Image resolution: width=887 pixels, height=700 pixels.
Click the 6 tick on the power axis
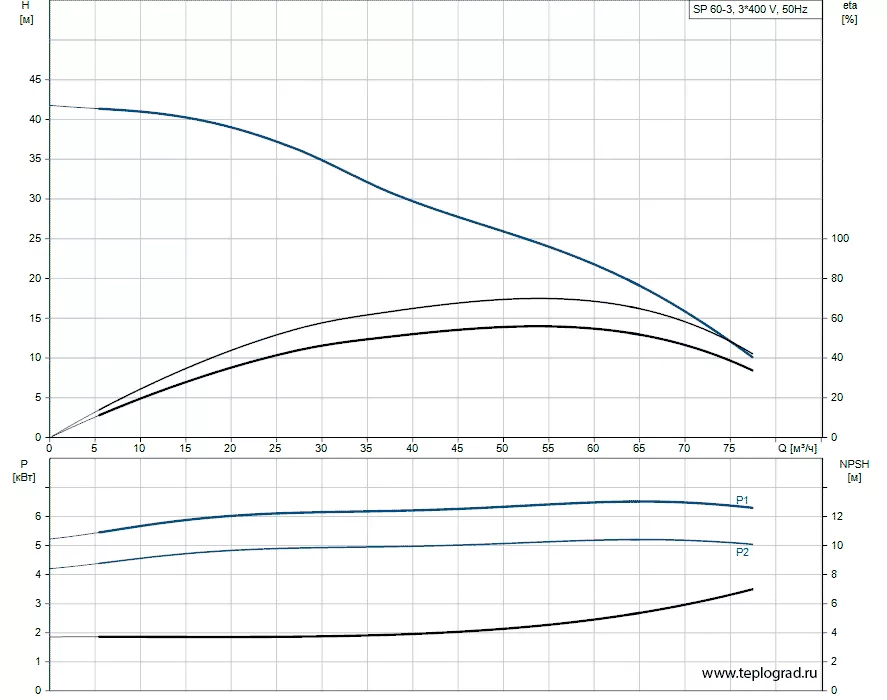click(x=38, y=516)
